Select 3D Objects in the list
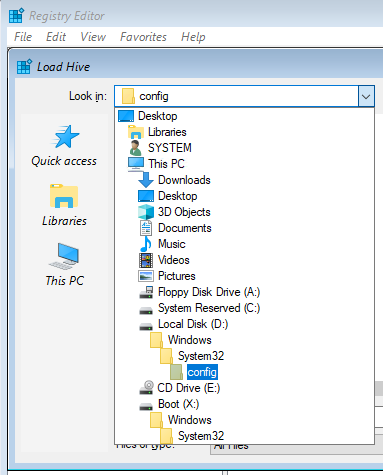 (x=244, y=212)
